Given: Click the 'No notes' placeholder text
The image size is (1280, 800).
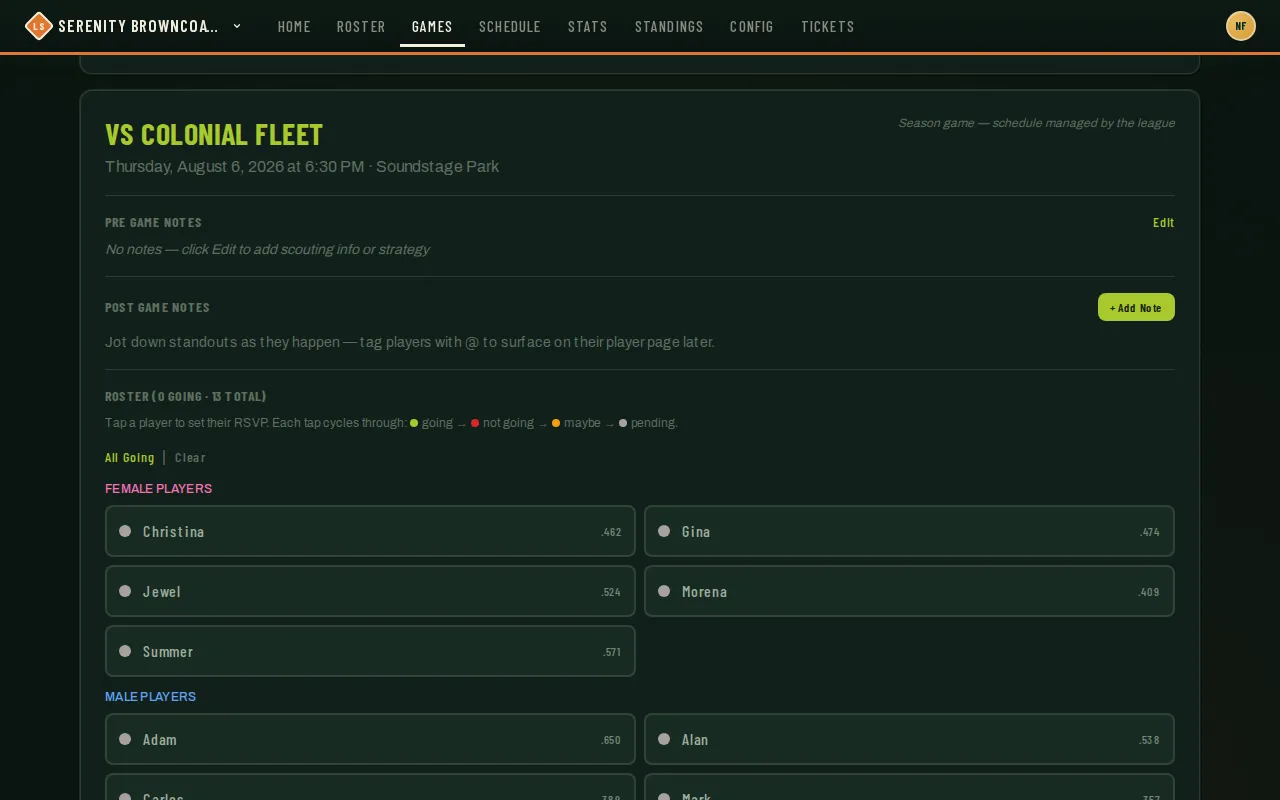Looking at the screenshot, I should click(267, 250).
